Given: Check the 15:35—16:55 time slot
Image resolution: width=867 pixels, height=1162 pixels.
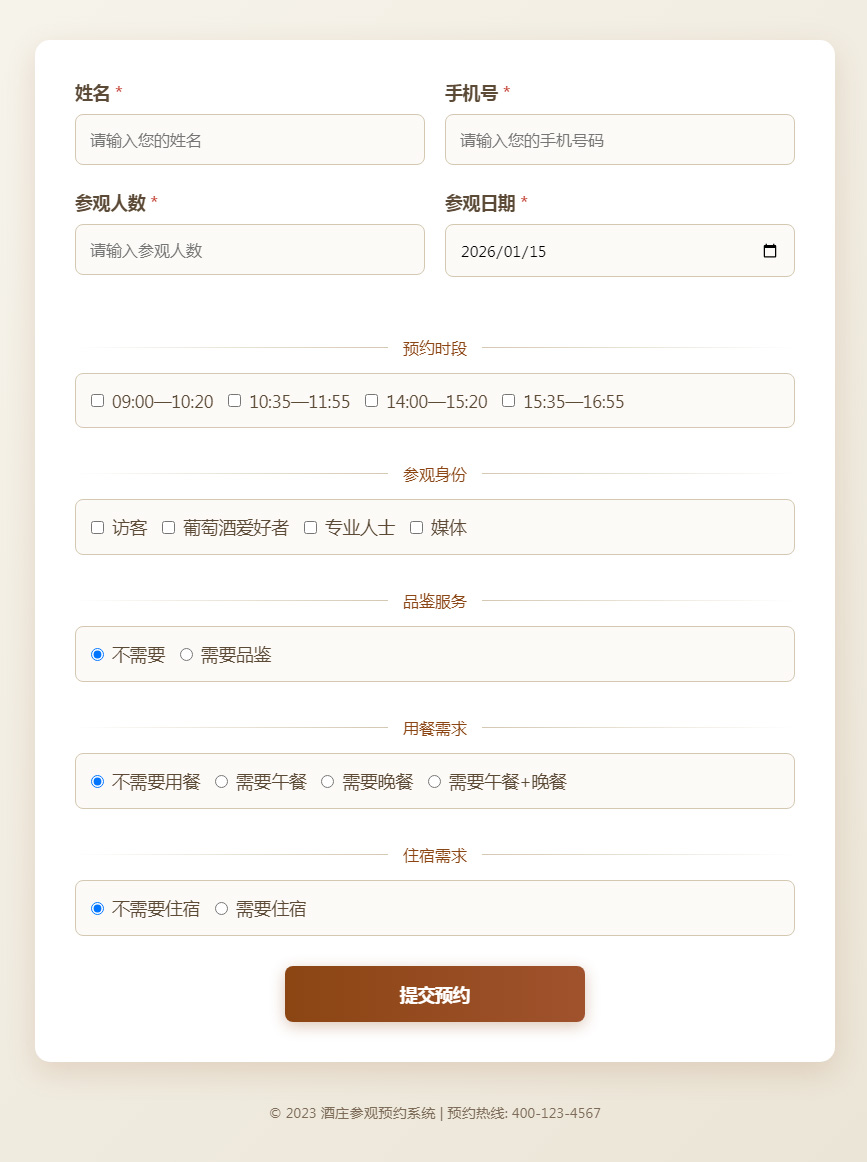Looking at the screenshot, I should click(x=509, y=400).
